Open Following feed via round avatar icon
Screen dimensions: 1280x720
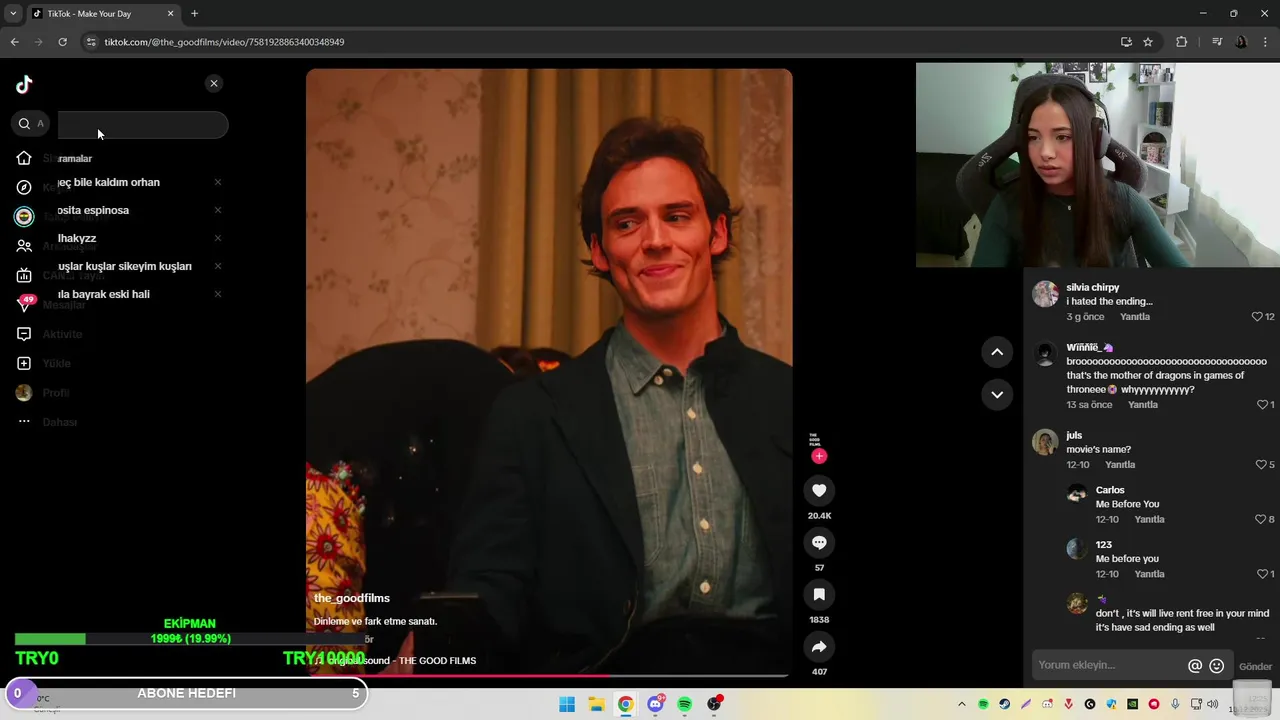coord(24,216)
